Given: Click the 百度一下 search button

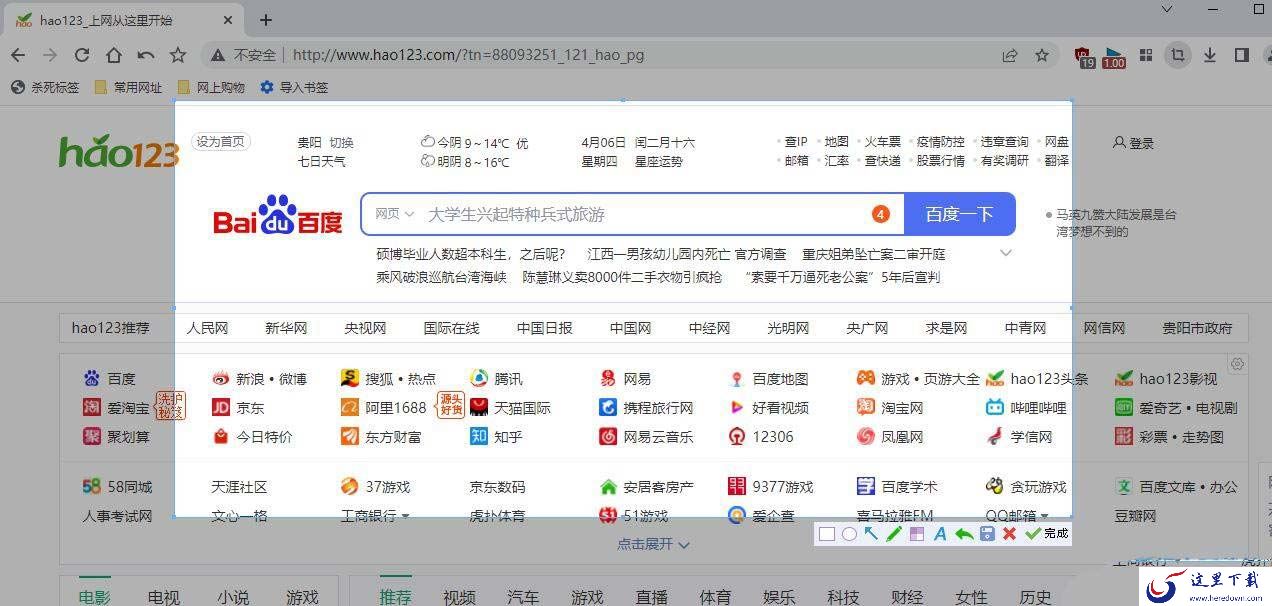Looking at the screenshot, I should point(960,214).
